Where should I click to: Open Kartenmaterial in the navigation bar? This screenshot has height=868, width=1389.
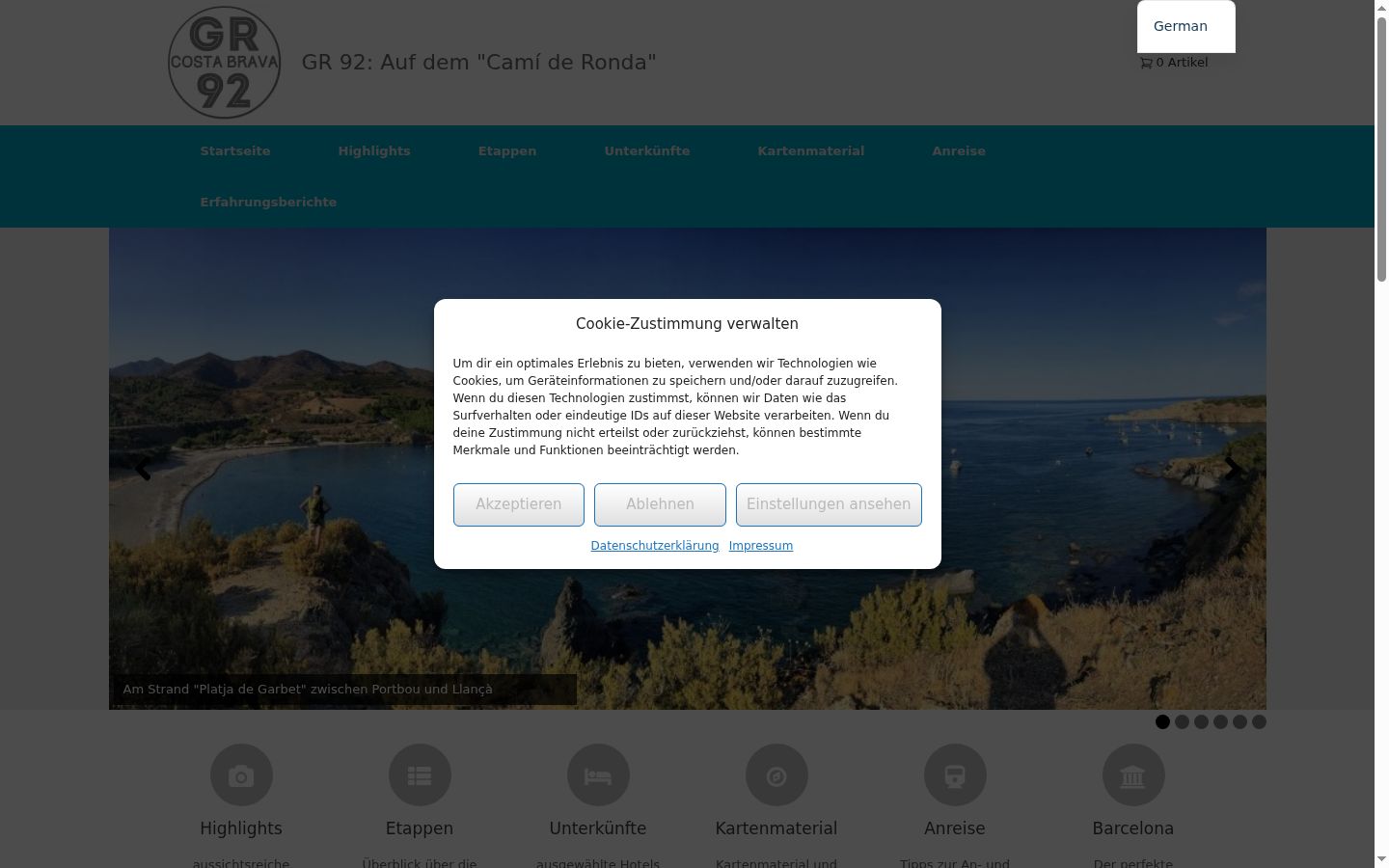point(811,151)
